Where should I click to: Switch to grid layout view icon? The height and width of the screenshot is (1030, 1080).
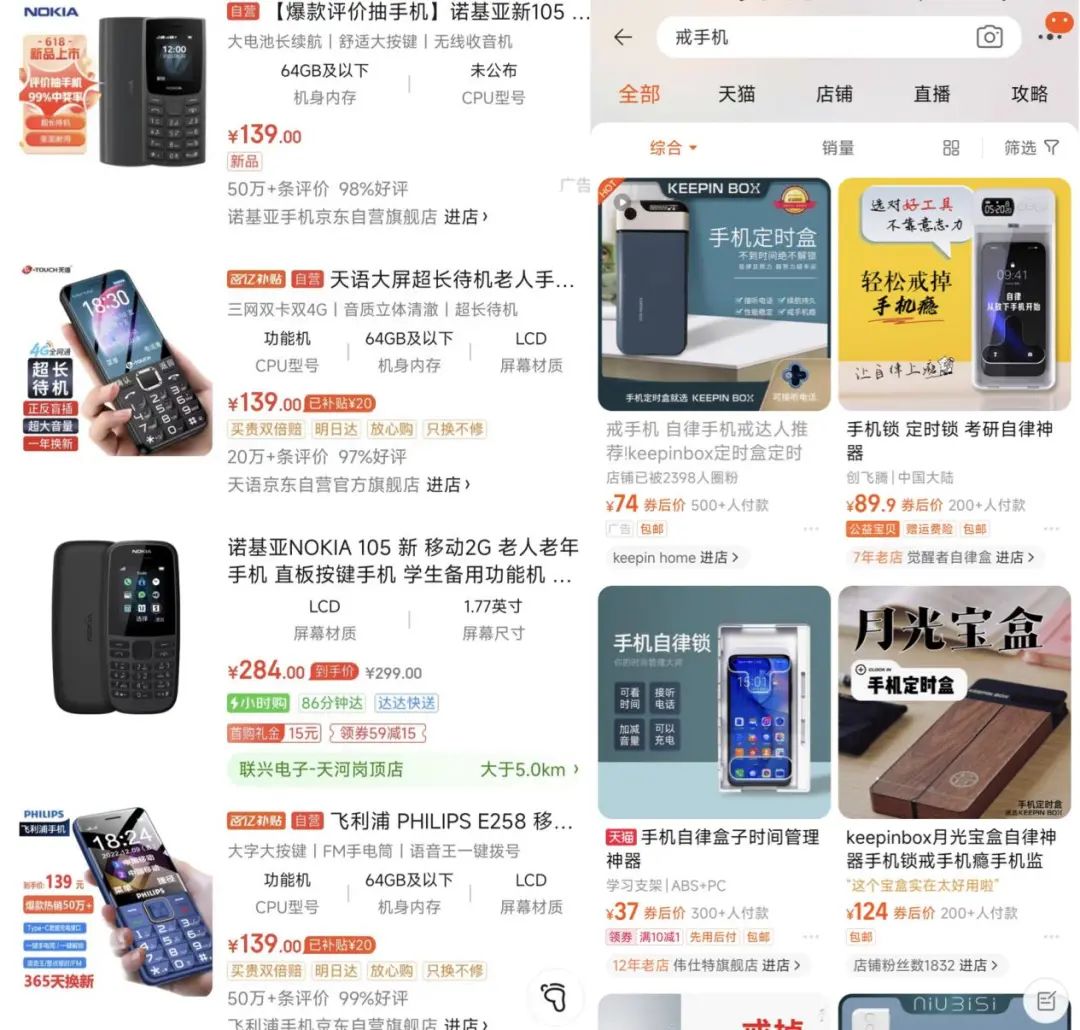coord(951,147)
